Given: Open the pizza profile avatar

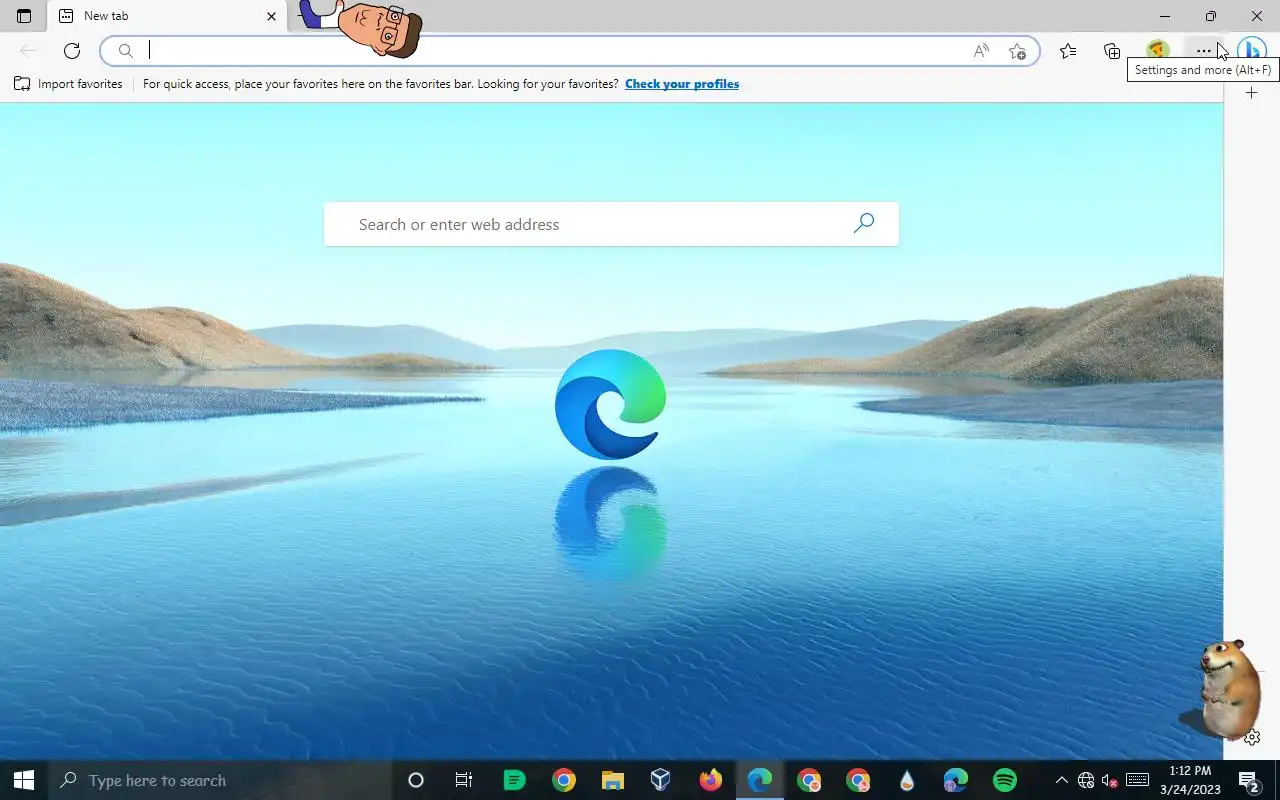Looking at the screenshot, I should [1157, 51].
